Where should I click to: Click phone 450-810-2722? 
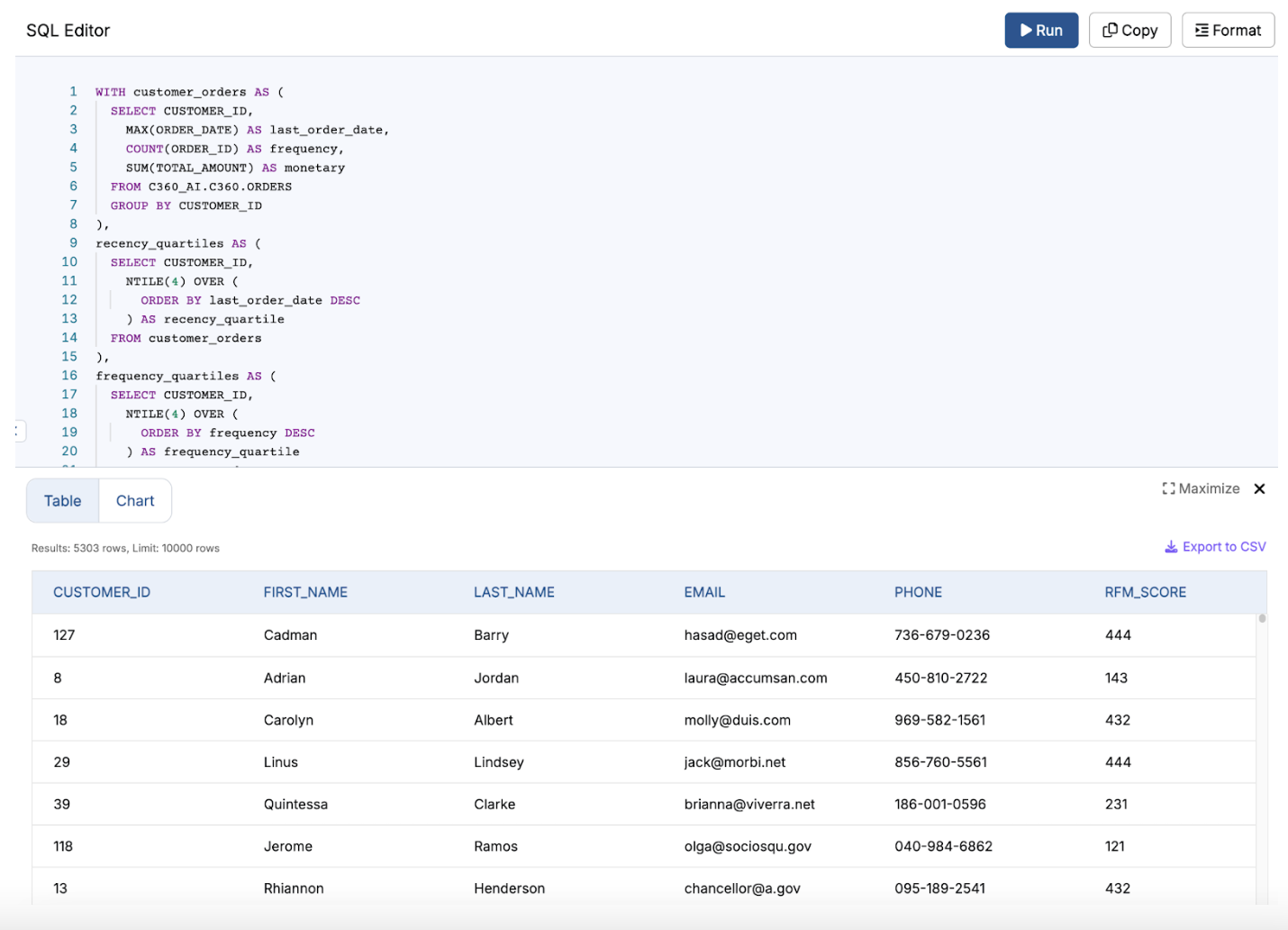(941, 678)
